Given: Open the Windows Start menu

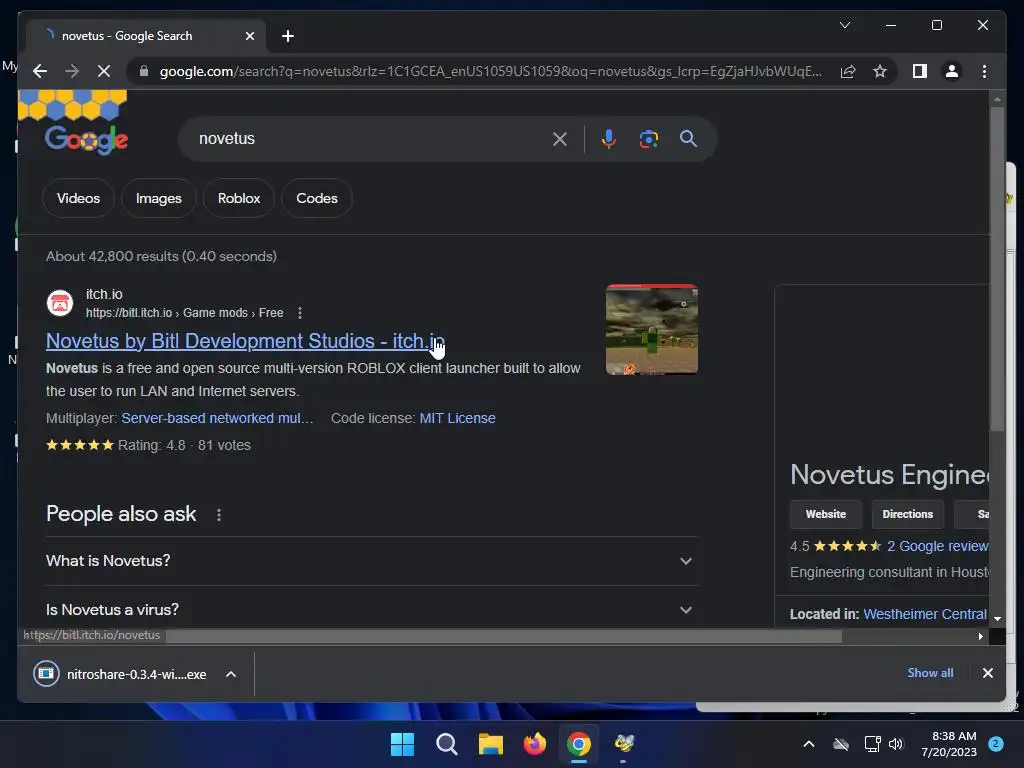Looking at the screenshot, I should tap(402, 744).
